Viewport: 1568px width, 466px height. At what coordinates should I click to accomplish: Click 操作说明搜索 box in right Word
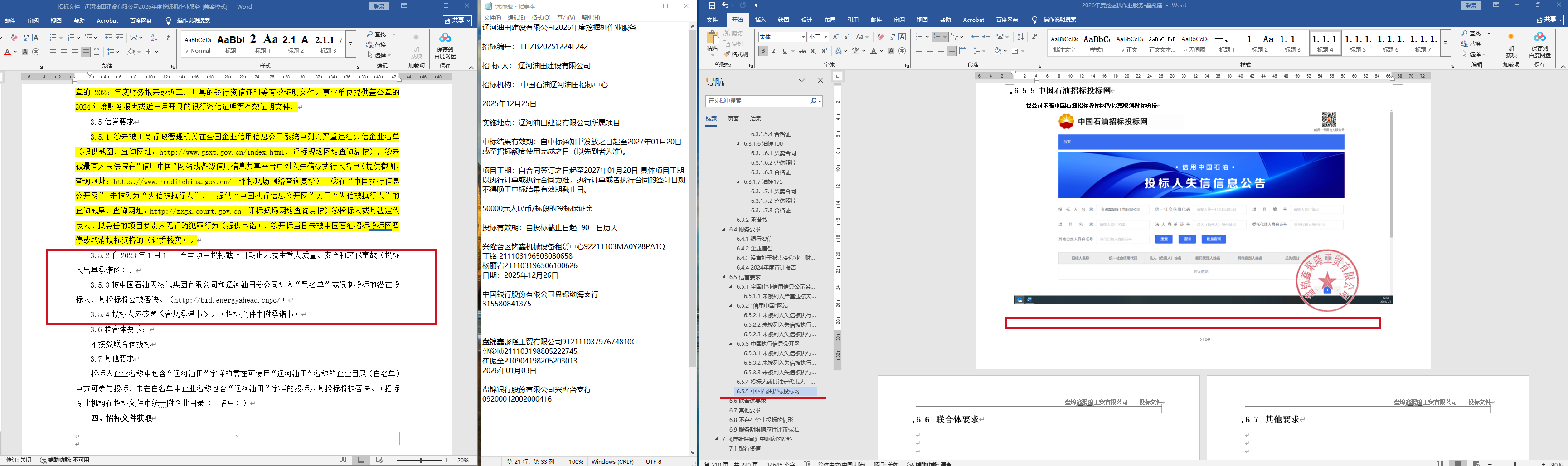point(1060,20)
